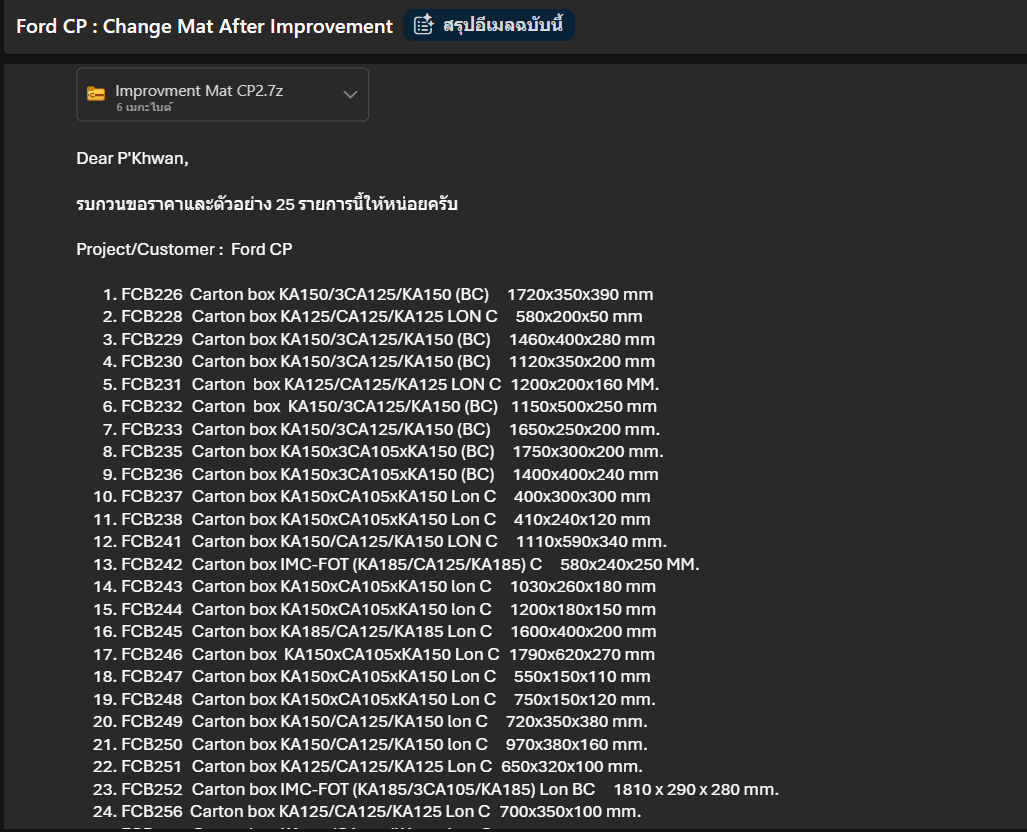Click the Project/Customer : Ford CP line
1027x832 pixels.
click(184, 250)
